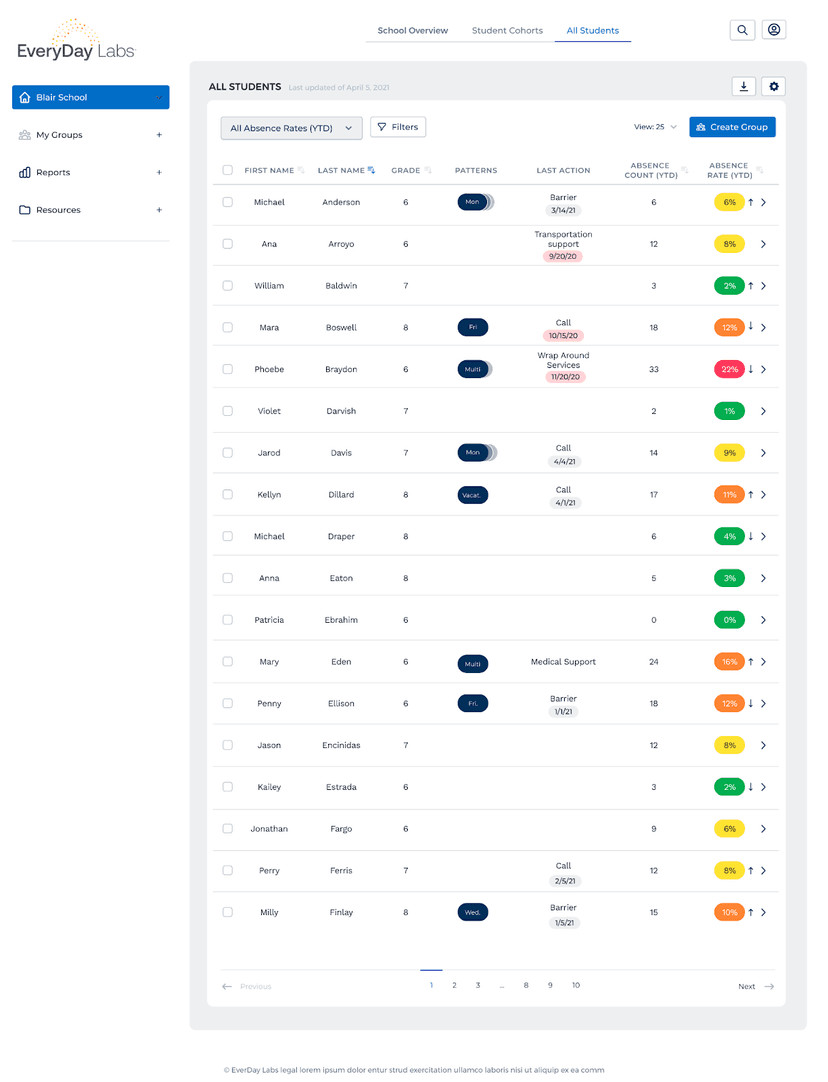Go to page 2 of results
Viewport: 828px width, 1082px height.
(x=454, y=986)
